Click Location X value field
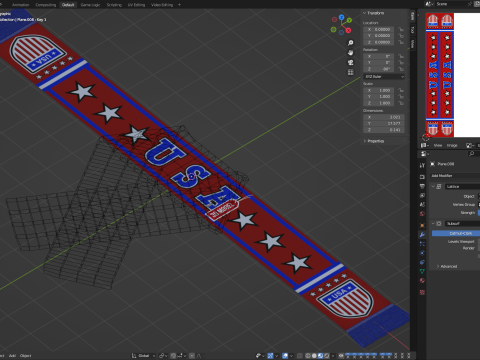Screen dimensions: 480x360 pos(379,29)
